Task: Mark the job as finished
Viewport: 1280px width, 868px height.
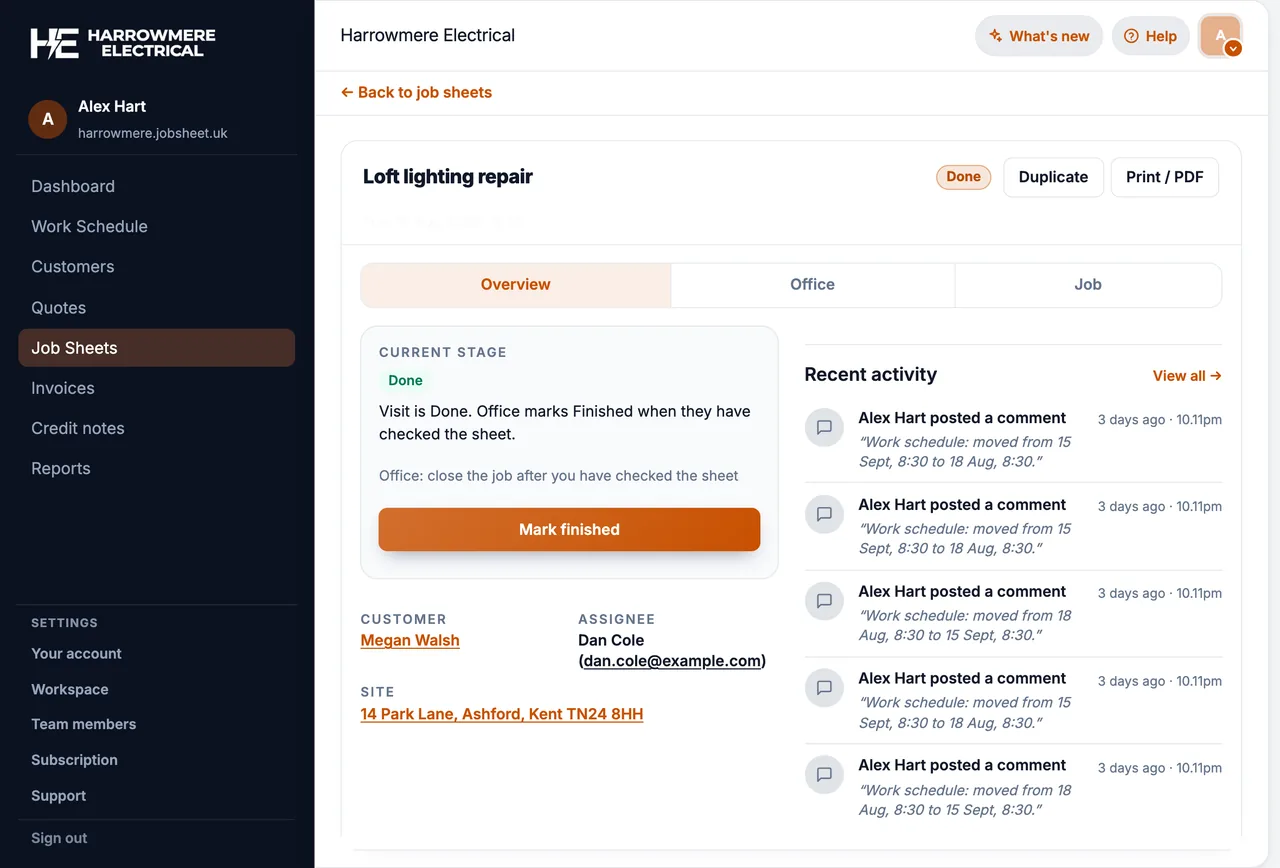Action: [569, 530]
